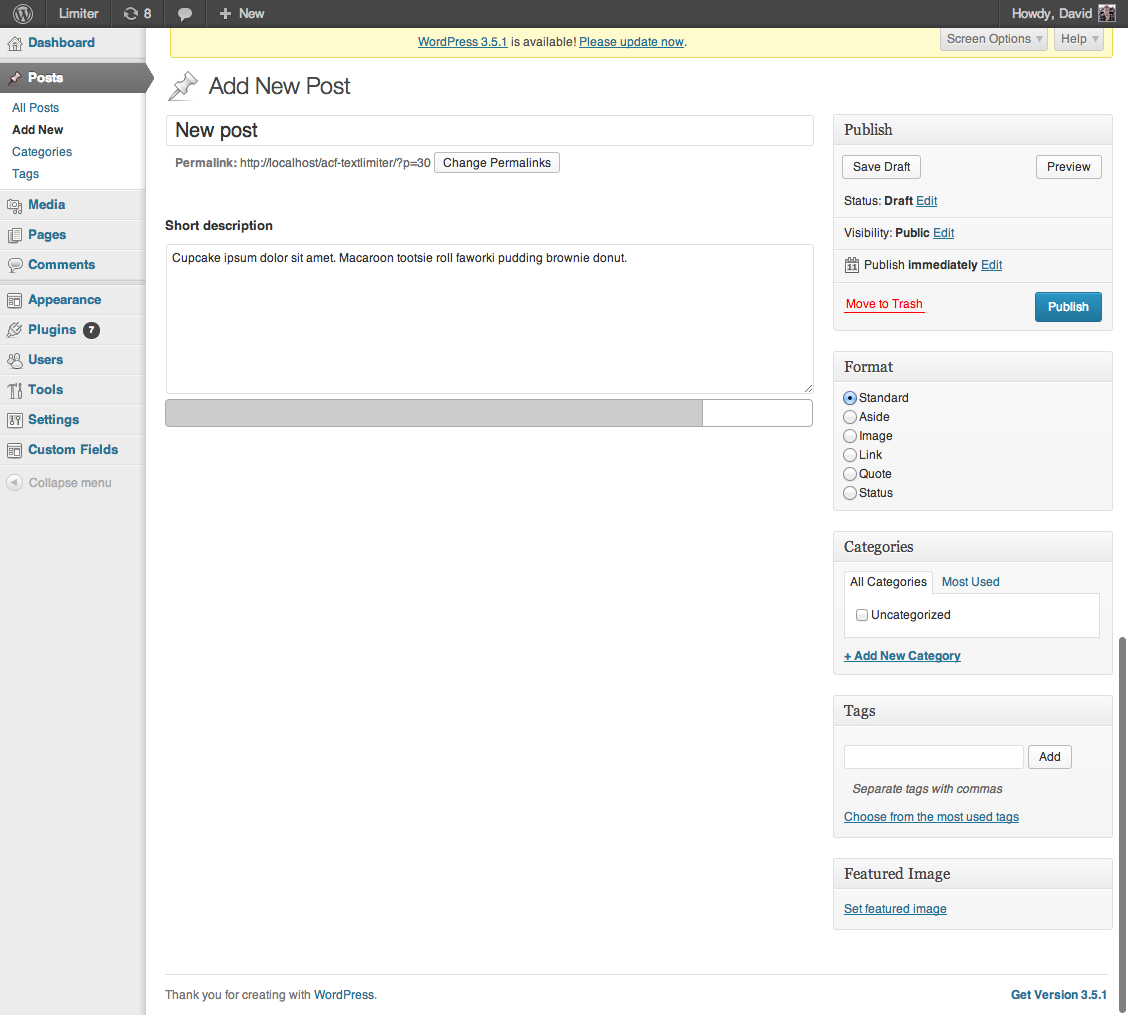The image size is (1128, 1015).
Task: Select the Image post format
Action: pyautogui.click(x=850, y=436)
